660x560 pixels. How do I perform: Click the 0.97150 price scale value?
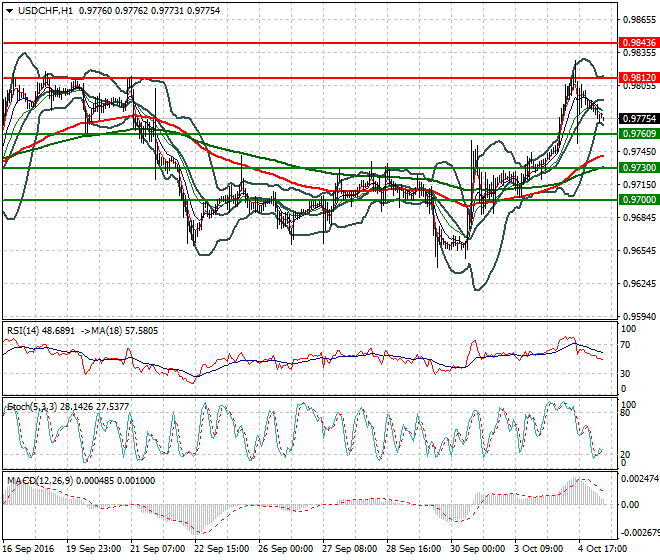coord(639,184)
